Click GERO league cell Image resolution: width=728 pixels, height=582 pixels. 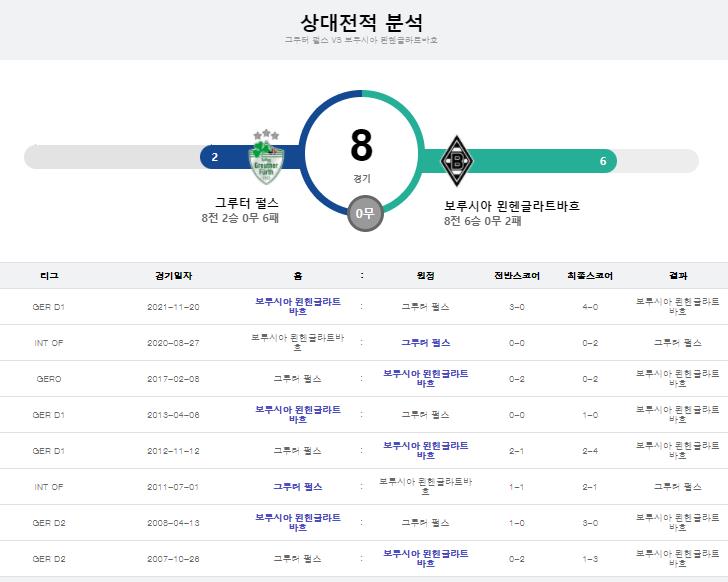tap(49, 379)
